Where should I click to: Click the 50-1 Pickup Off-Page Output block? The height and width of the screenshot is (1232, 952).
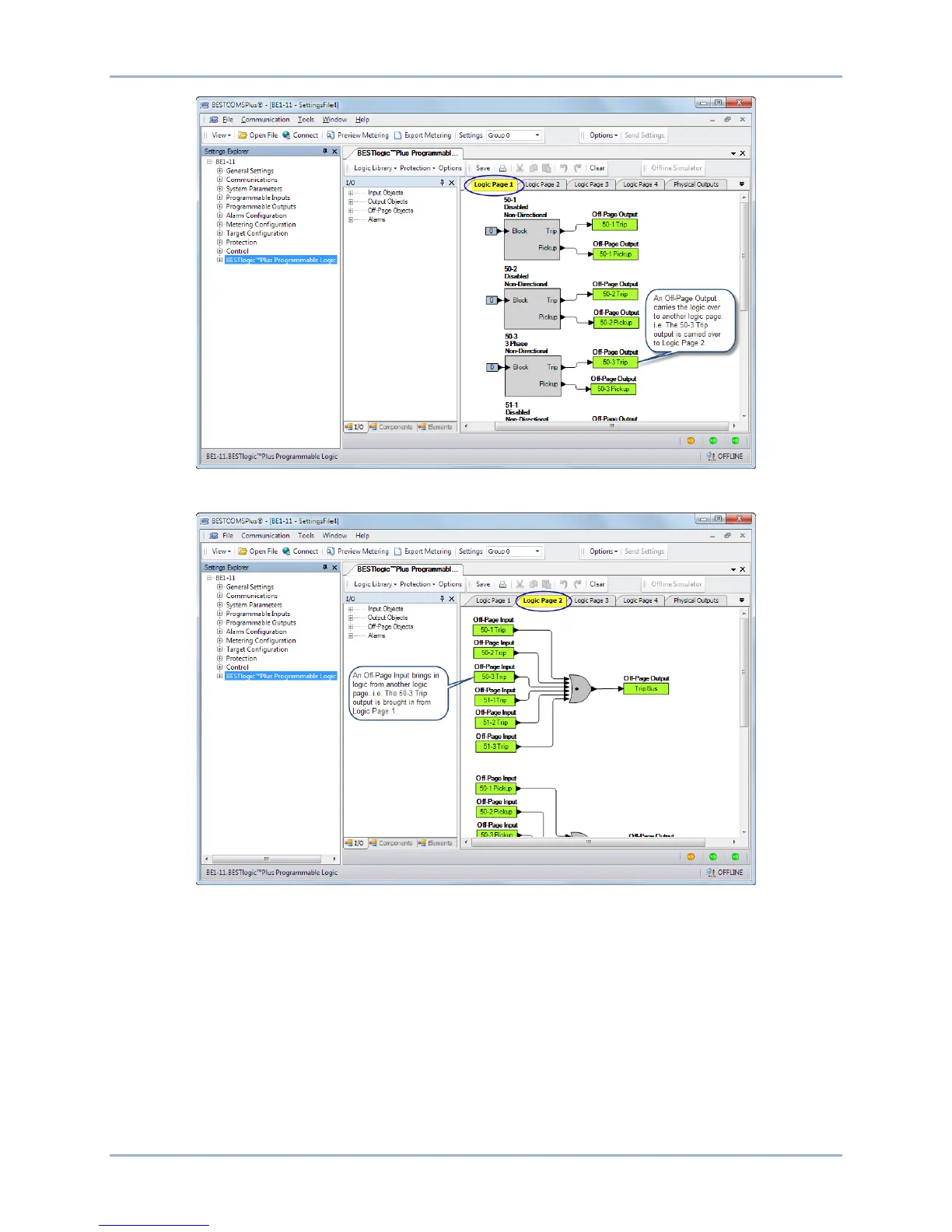pyautogui.click(x=615, y=254)
